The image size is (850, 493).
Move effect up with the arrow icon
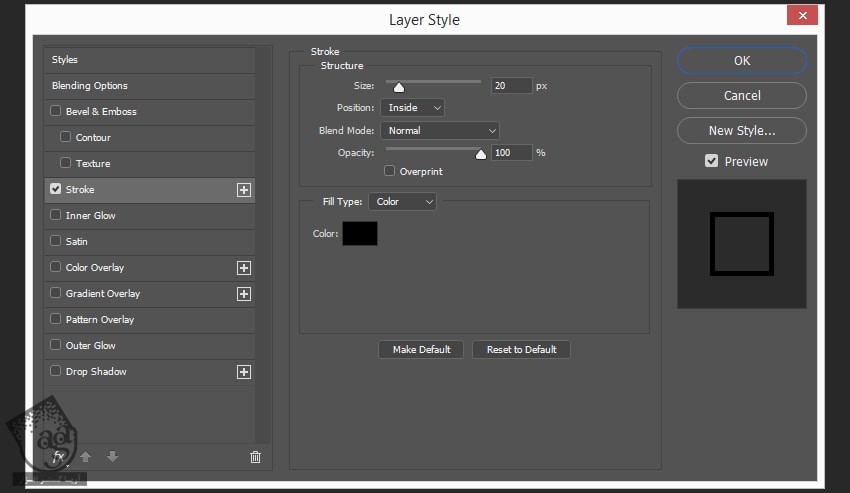click(86, 457)
